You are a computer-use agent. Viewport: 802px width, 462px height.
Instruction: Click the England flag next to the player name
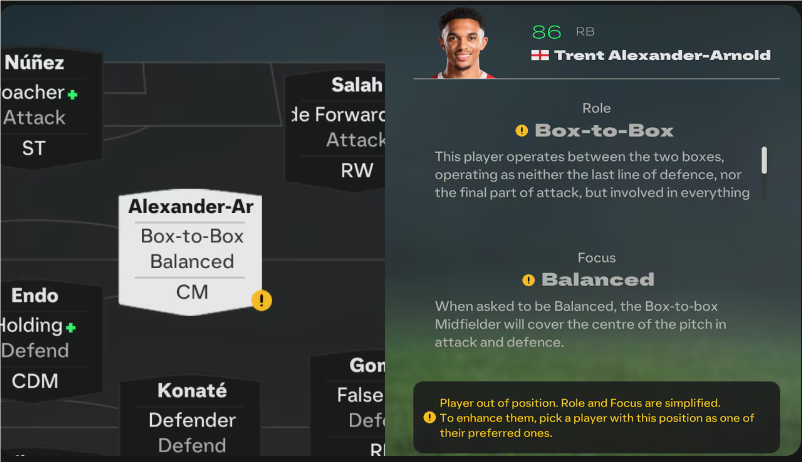click(x=540, y=55)
